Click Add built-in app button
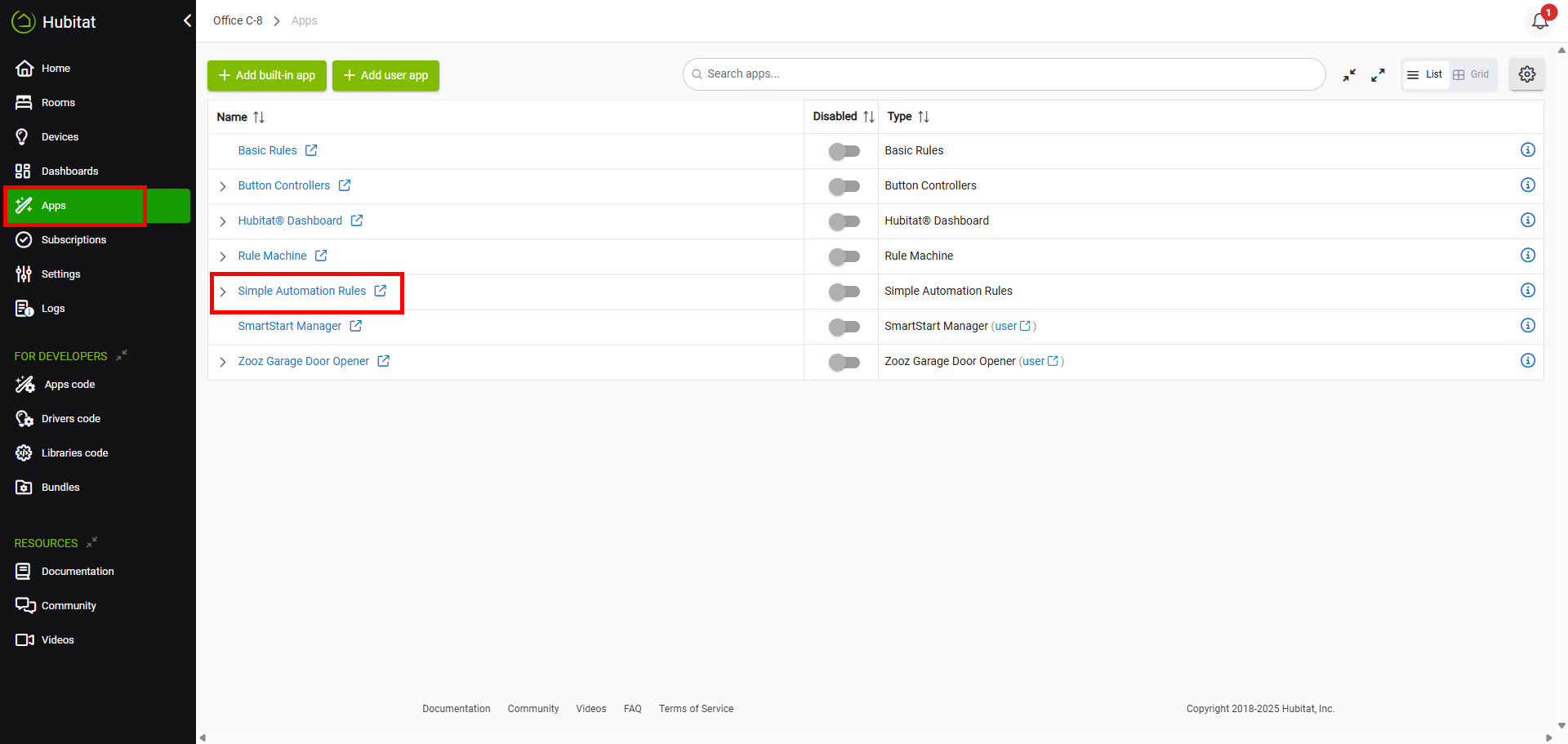 (x=267, y=75)
